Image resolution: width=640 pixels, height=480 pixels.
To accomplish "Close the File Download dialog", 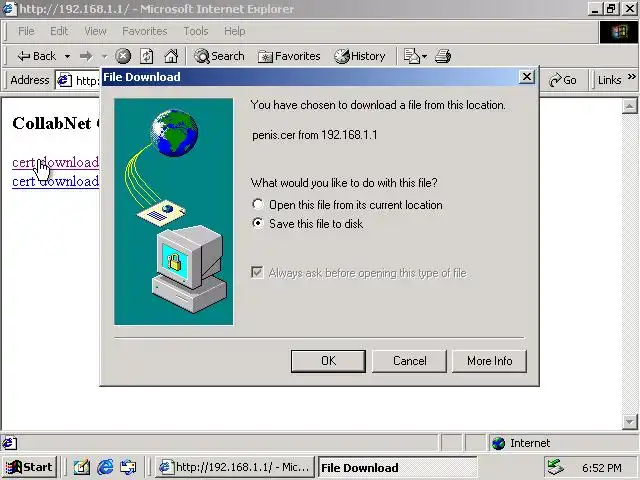I will tap(527, 77).
